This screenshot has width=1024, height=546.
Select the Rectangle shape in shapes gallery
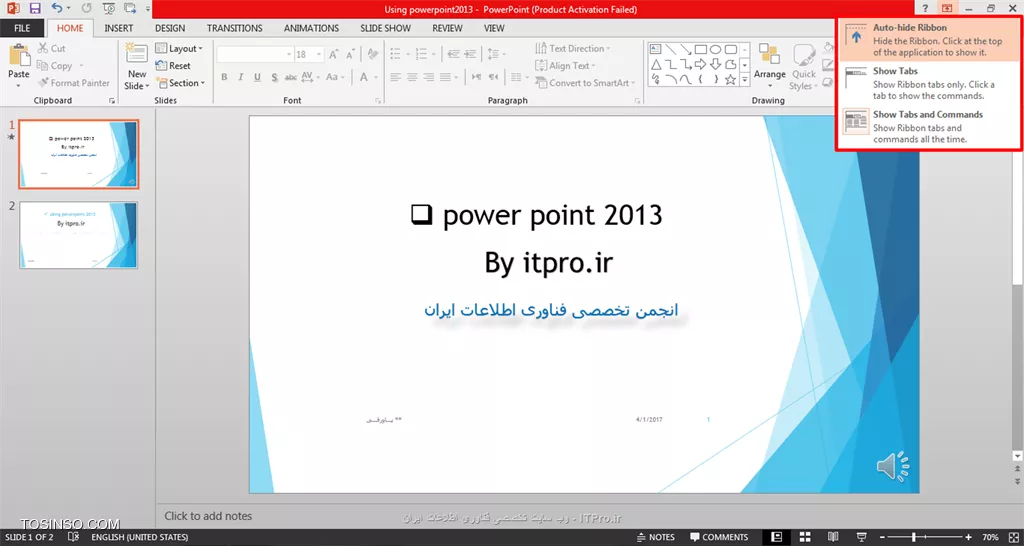[701, 49]
